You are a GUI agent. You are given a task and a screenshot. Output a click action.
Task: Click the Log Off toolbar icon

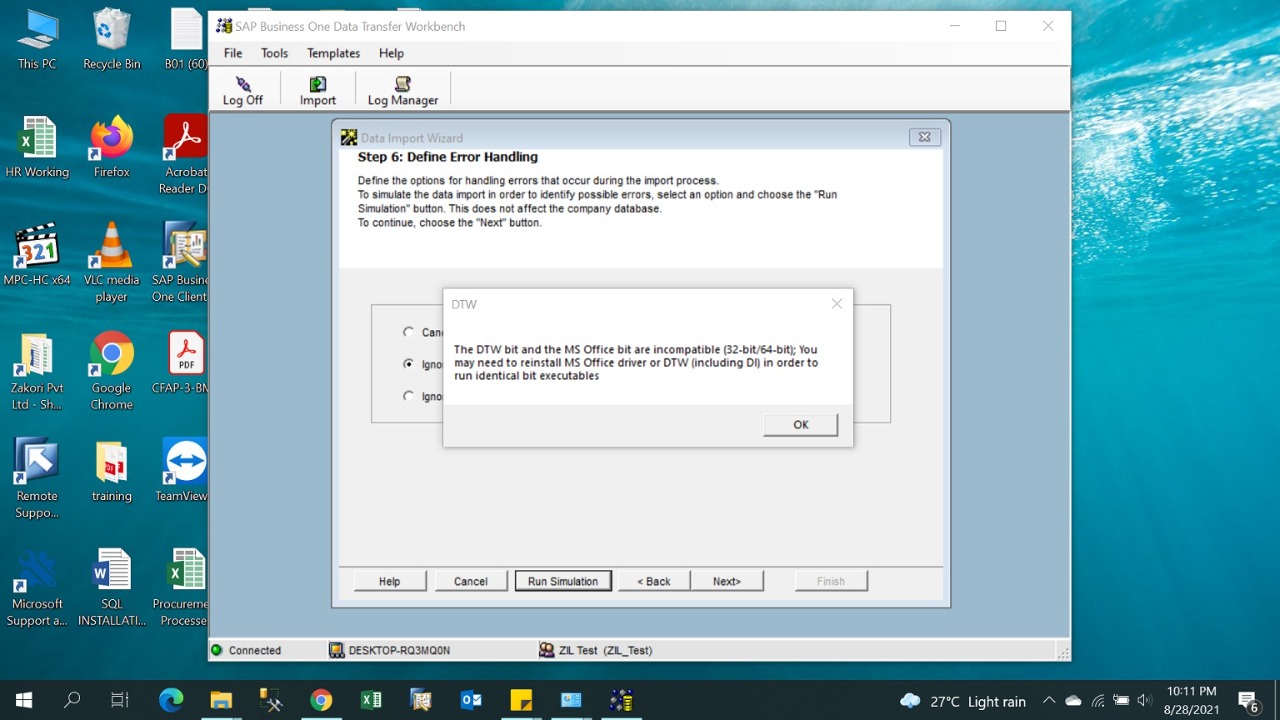click(x=243, y=89)
